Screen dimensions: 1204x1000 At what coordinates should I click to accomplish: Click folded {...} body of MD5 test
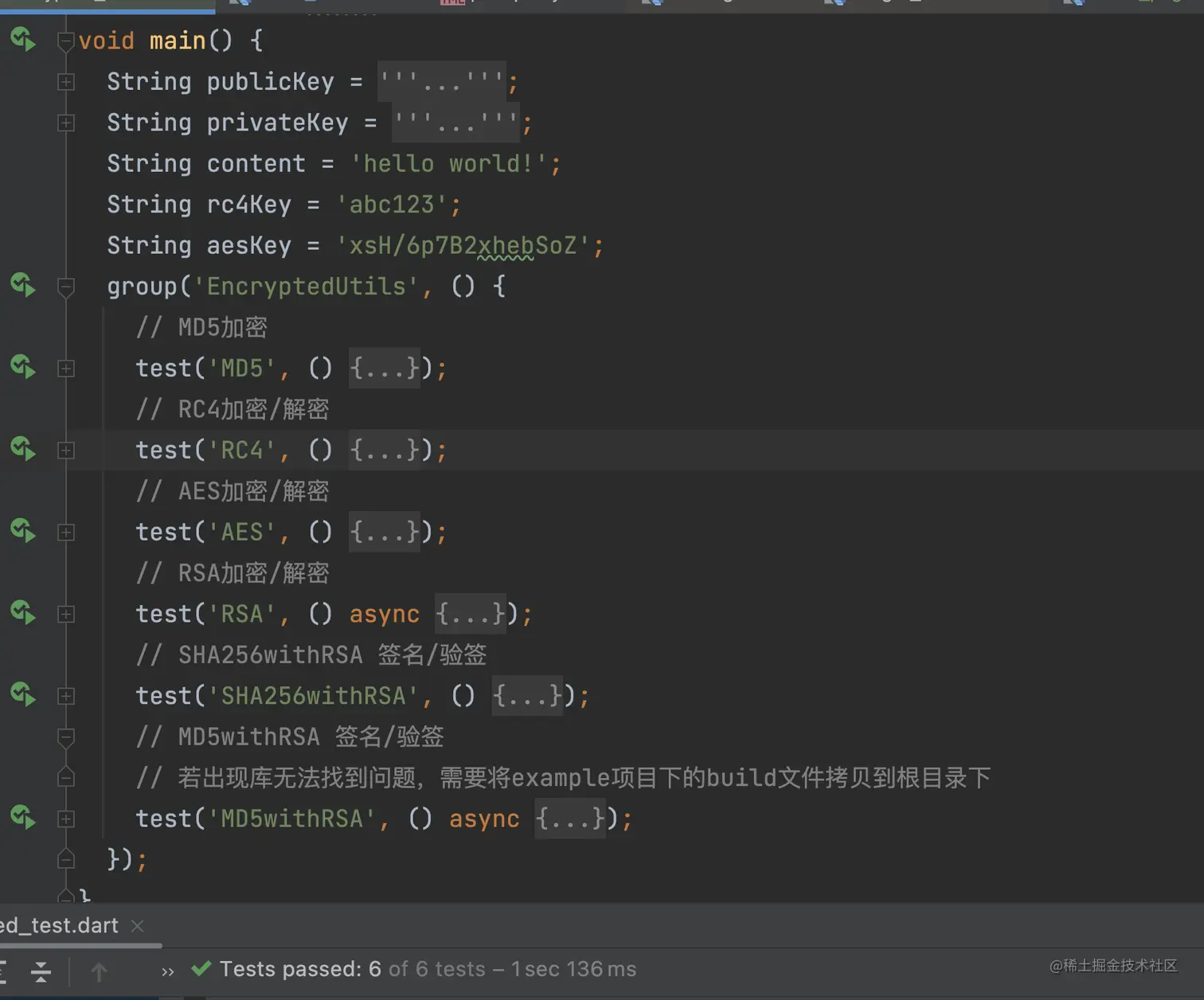(x=385, y=368)
